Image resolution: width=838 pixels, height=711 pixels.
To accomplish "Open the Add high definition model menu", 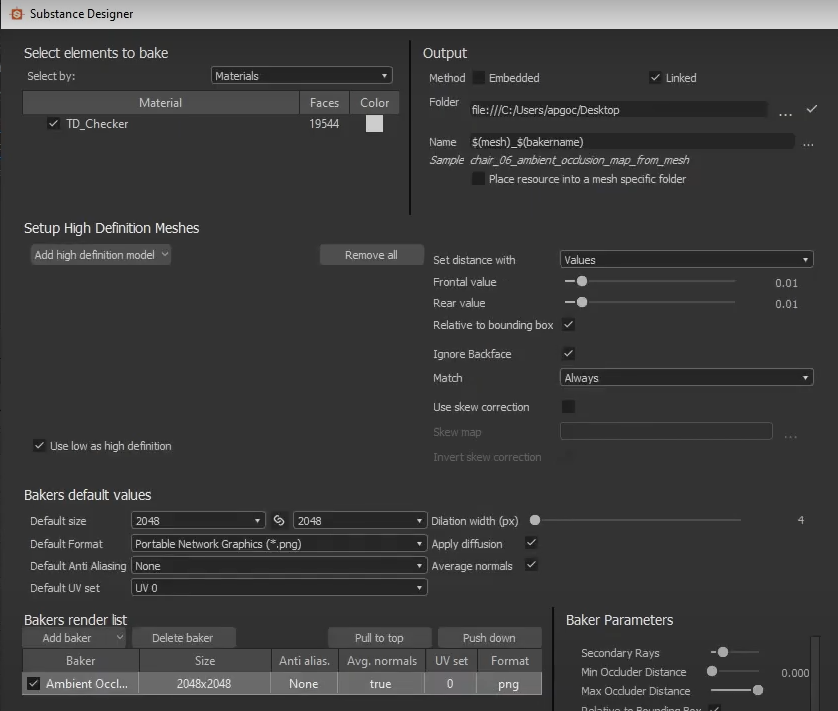I will click(x=100, y=254).
